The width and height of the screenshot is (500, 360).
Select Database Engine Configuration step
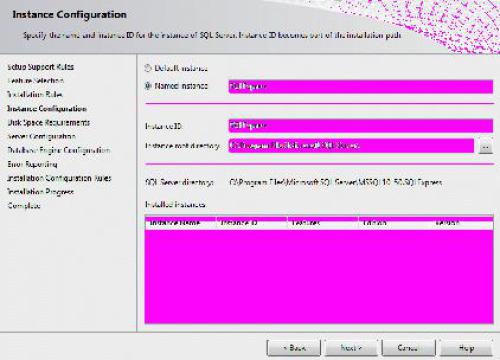pos(59,150)
